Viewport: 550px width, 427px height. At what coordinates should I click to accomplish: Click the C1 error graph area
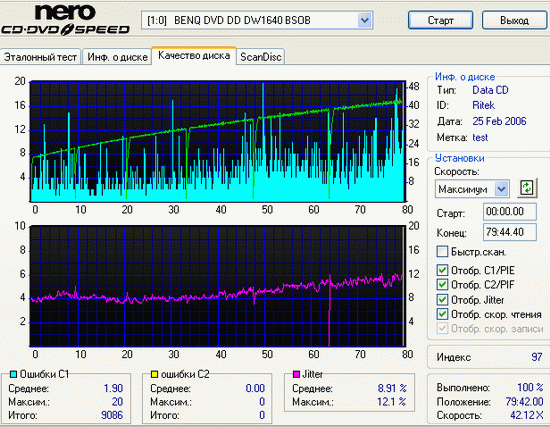(x=217, y=141)
